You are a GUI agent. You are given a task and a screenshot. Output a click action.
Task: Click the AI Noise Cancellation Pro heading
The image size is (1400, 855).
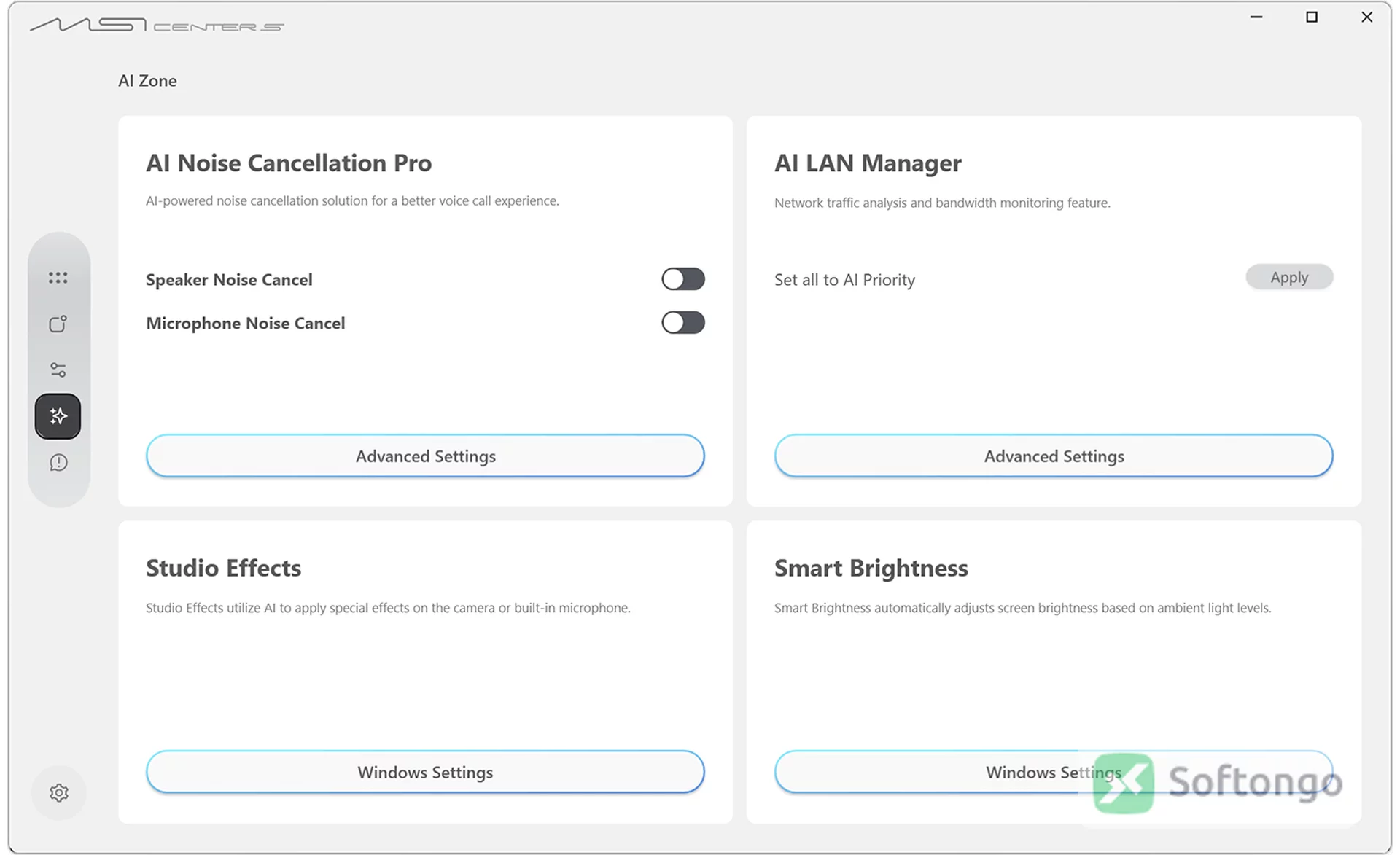(289, 163)
